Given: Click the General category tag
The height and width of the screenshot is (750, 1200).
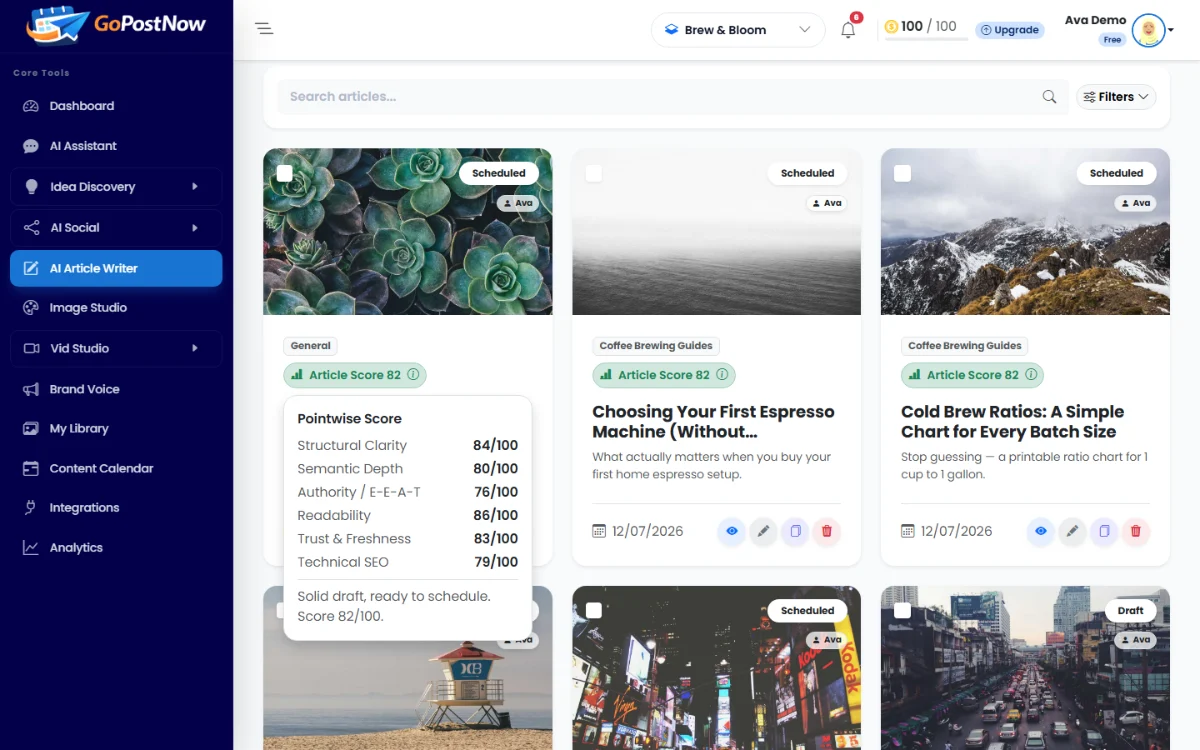Looking at the screenshot, I should (311, 346).
